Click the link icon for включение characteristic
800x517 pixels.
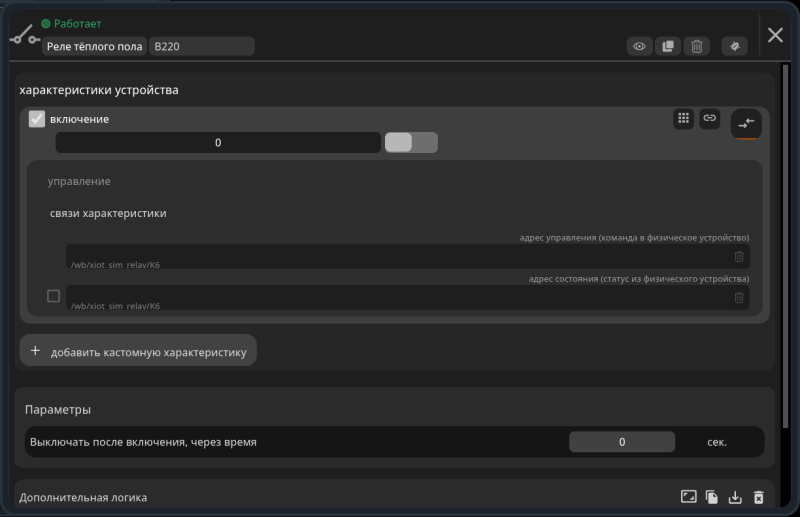[709, 118]
